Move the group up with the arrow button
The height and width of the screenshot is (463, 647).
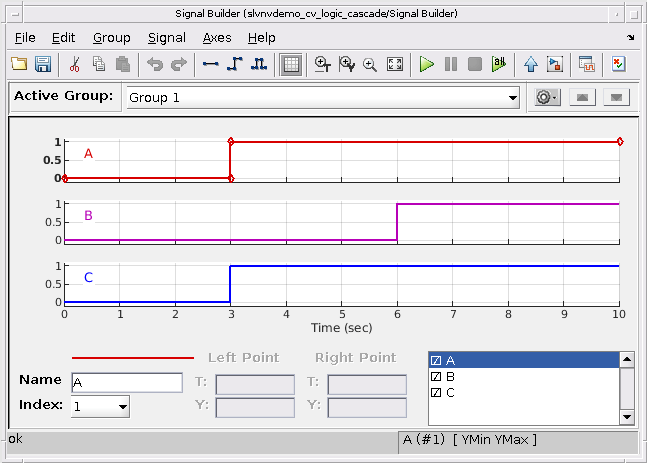point(582,97)
